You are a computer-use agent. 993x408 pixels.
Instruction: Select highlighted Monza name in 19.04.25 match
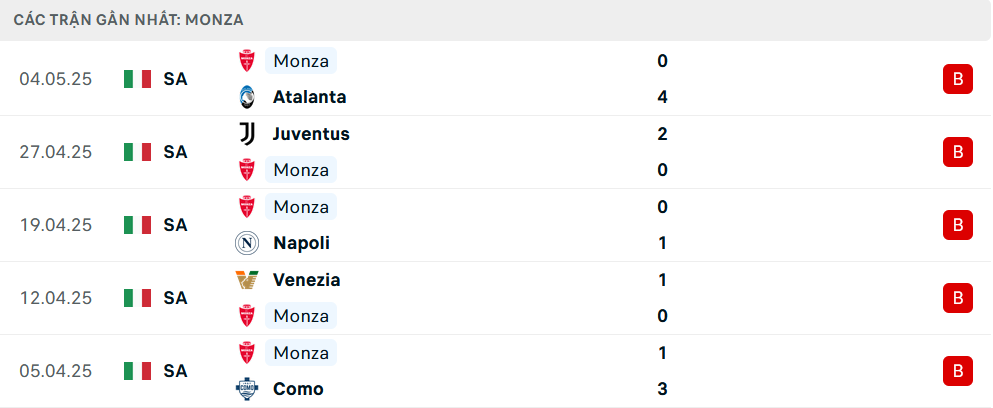(301, 207)
